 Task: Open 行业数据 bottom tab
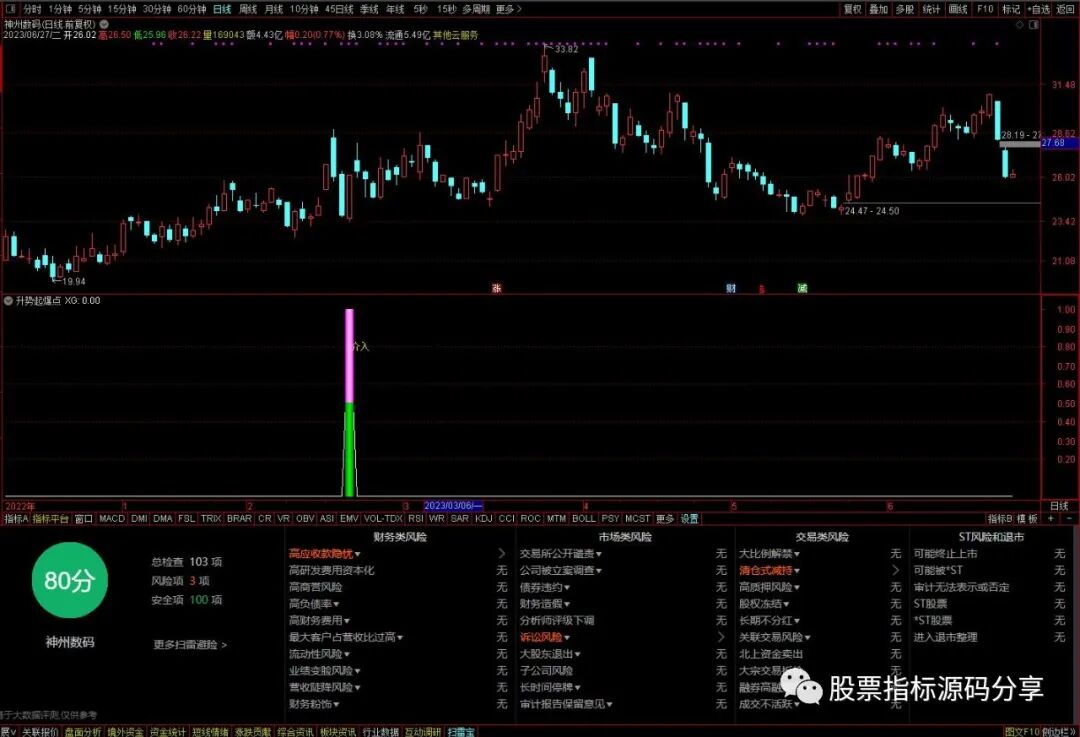coord(381,731)
